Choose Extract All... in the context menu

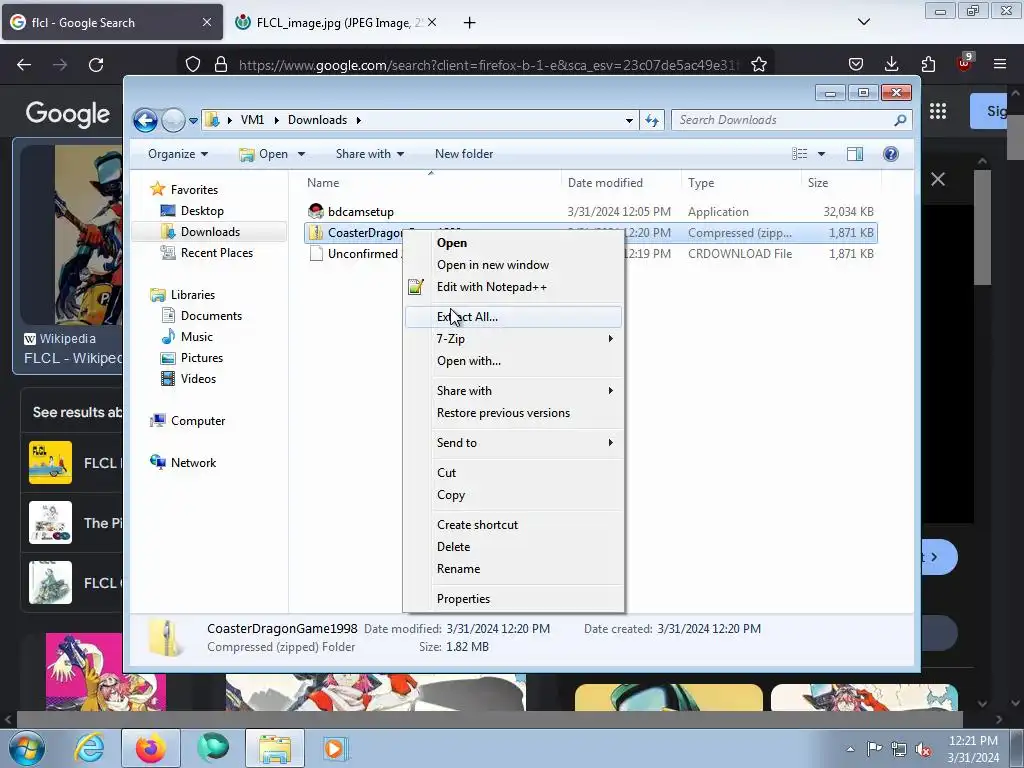click(x=513, y=317)
